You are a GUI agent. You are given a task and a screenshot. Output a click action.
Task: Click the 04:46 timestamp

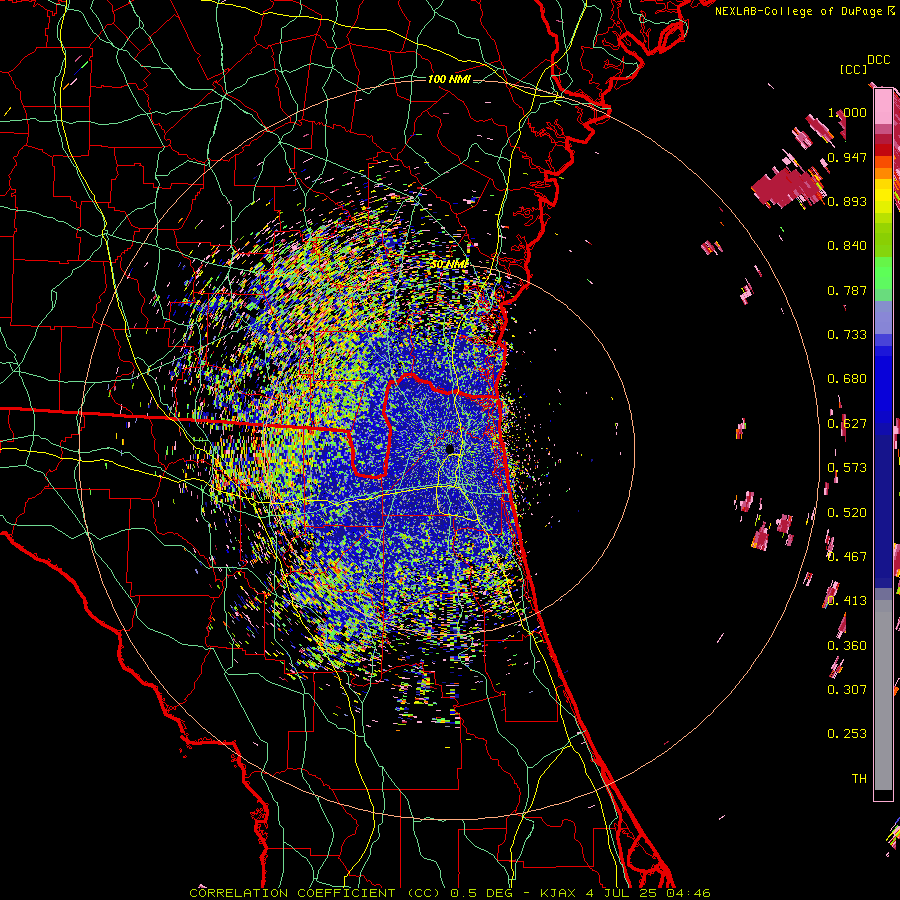click(688, 893)
